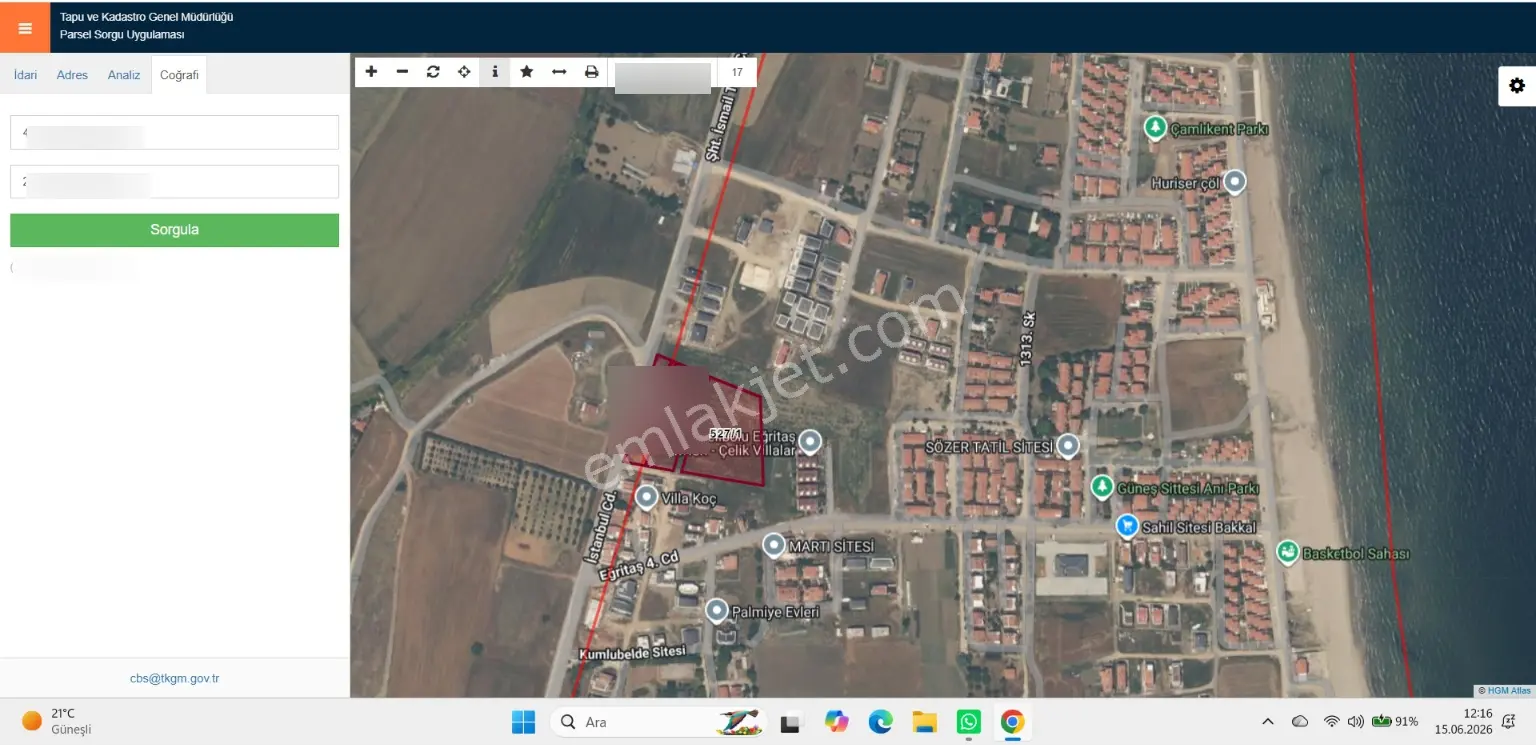Viewport: 1536px width, 745px height.
Task: Click the Villa Koç map pin
Action: 647,497
